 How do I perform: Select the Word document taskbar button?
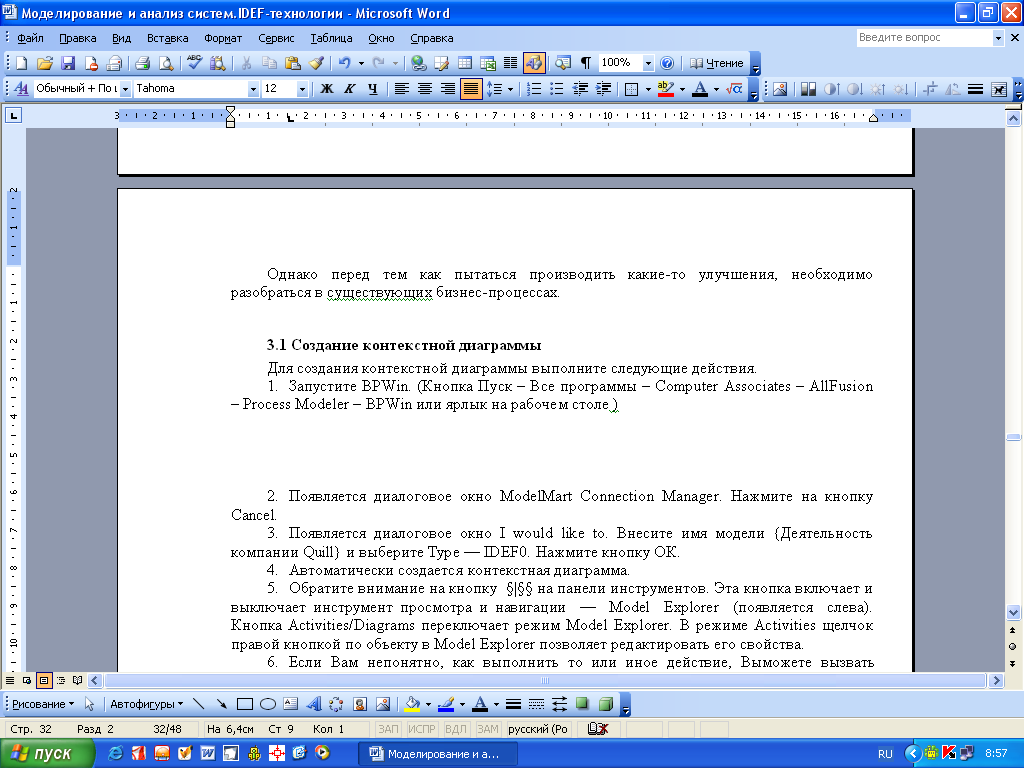point(437,754)
